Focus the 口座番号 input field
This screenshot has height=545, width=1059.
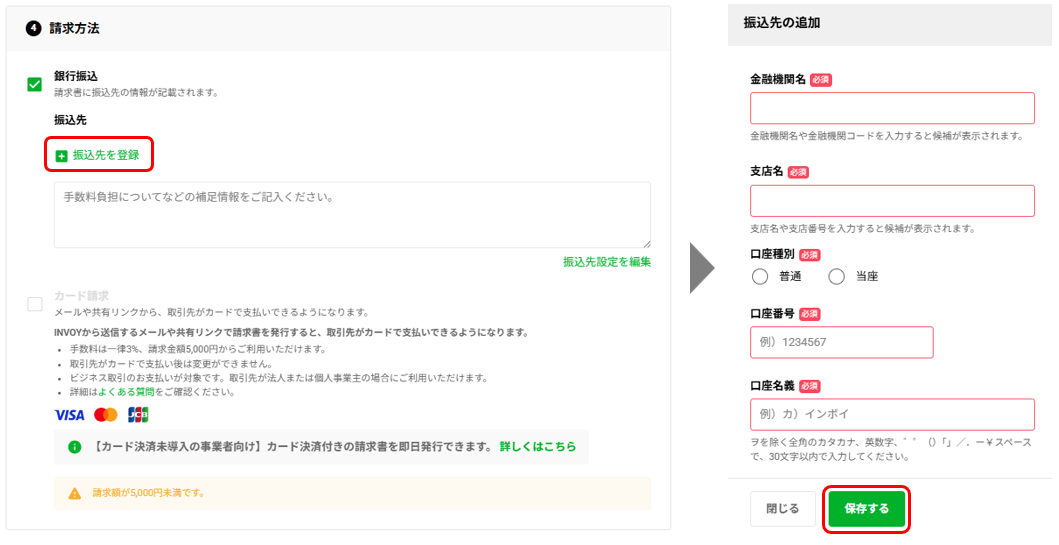click(x=842, y=342)
